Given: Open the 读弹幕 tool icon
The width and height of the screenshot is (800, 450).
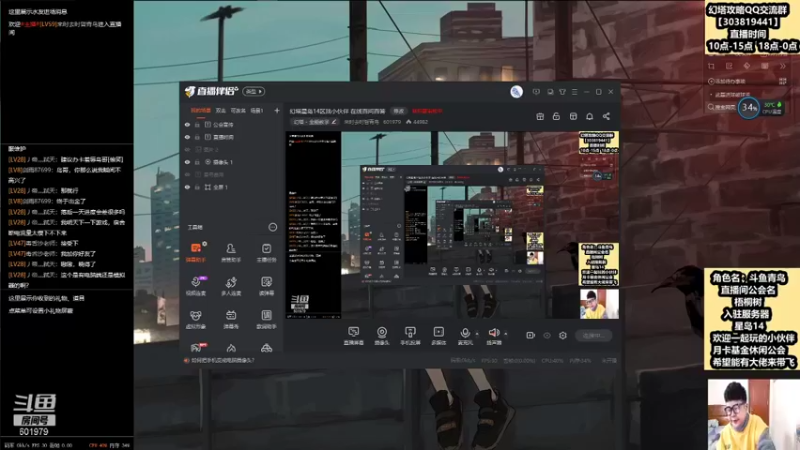Looking at the screenshot, I should tap(266, 286).
